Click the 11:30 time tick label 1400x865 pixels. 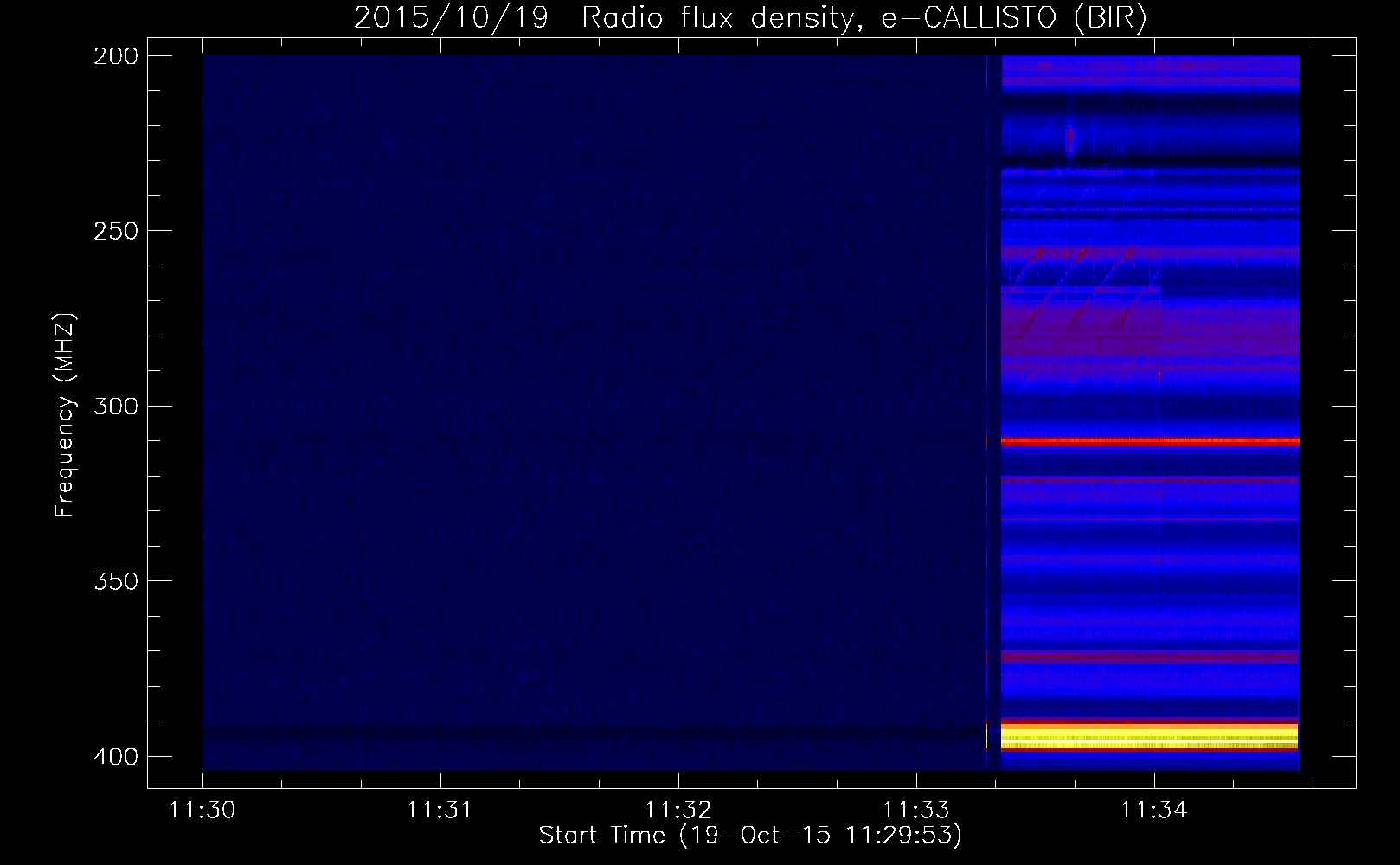(x=202, y=810)
